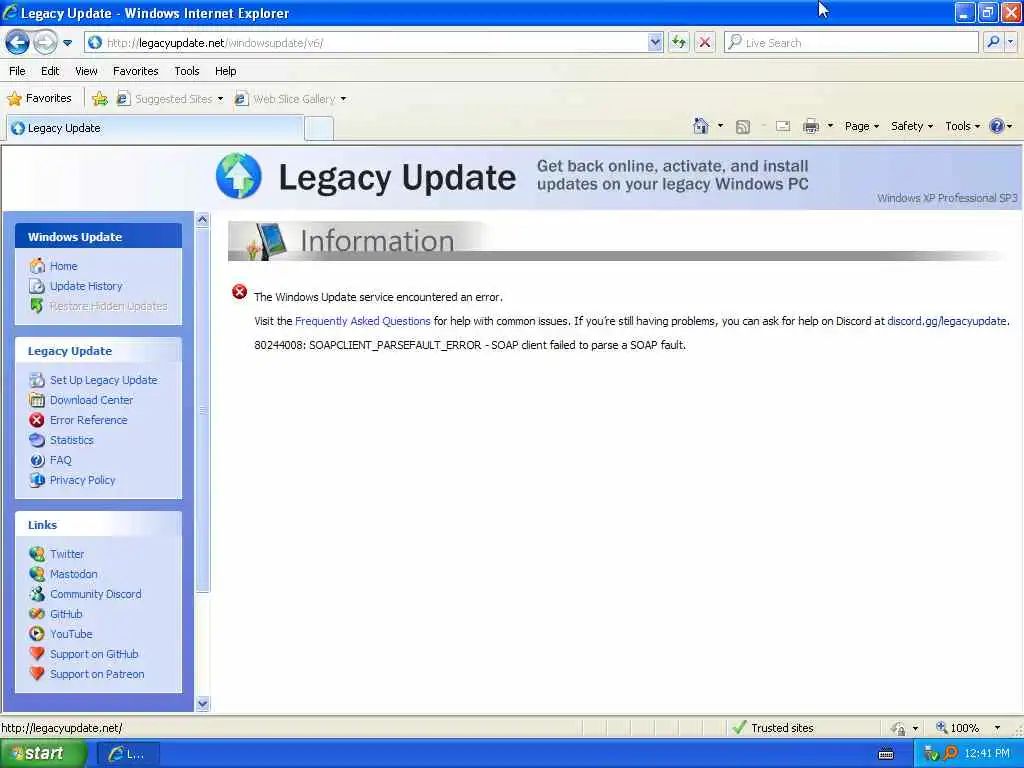Click sidebar scrollbar up arrow
Screen dimensions: 1024x768
[x=202, y=220]
